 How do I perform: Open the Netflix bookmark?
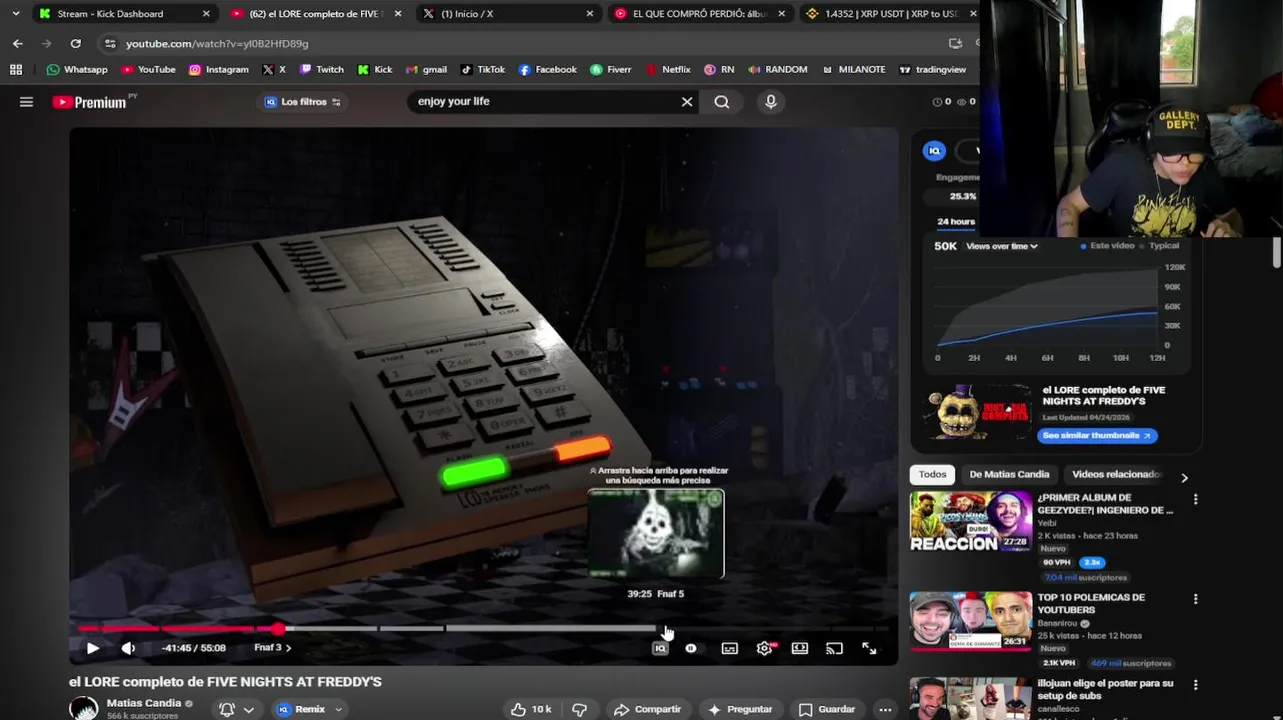(x=668, y=69)
